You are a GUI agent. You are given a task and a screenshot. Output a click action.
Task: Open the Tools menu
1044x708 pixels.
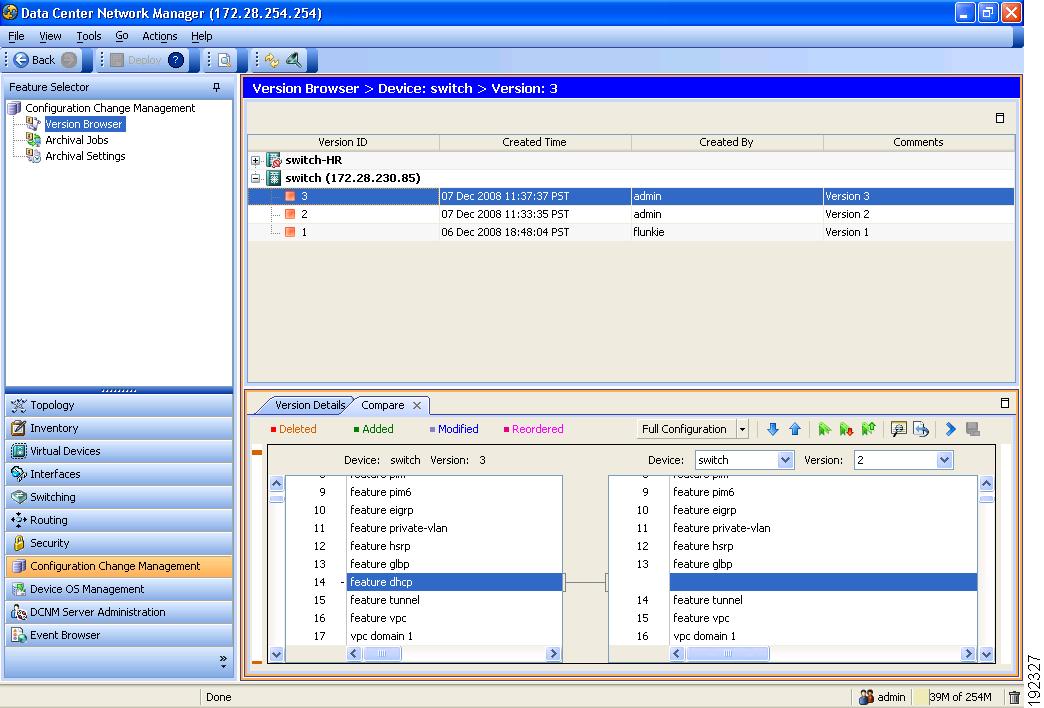89,36
